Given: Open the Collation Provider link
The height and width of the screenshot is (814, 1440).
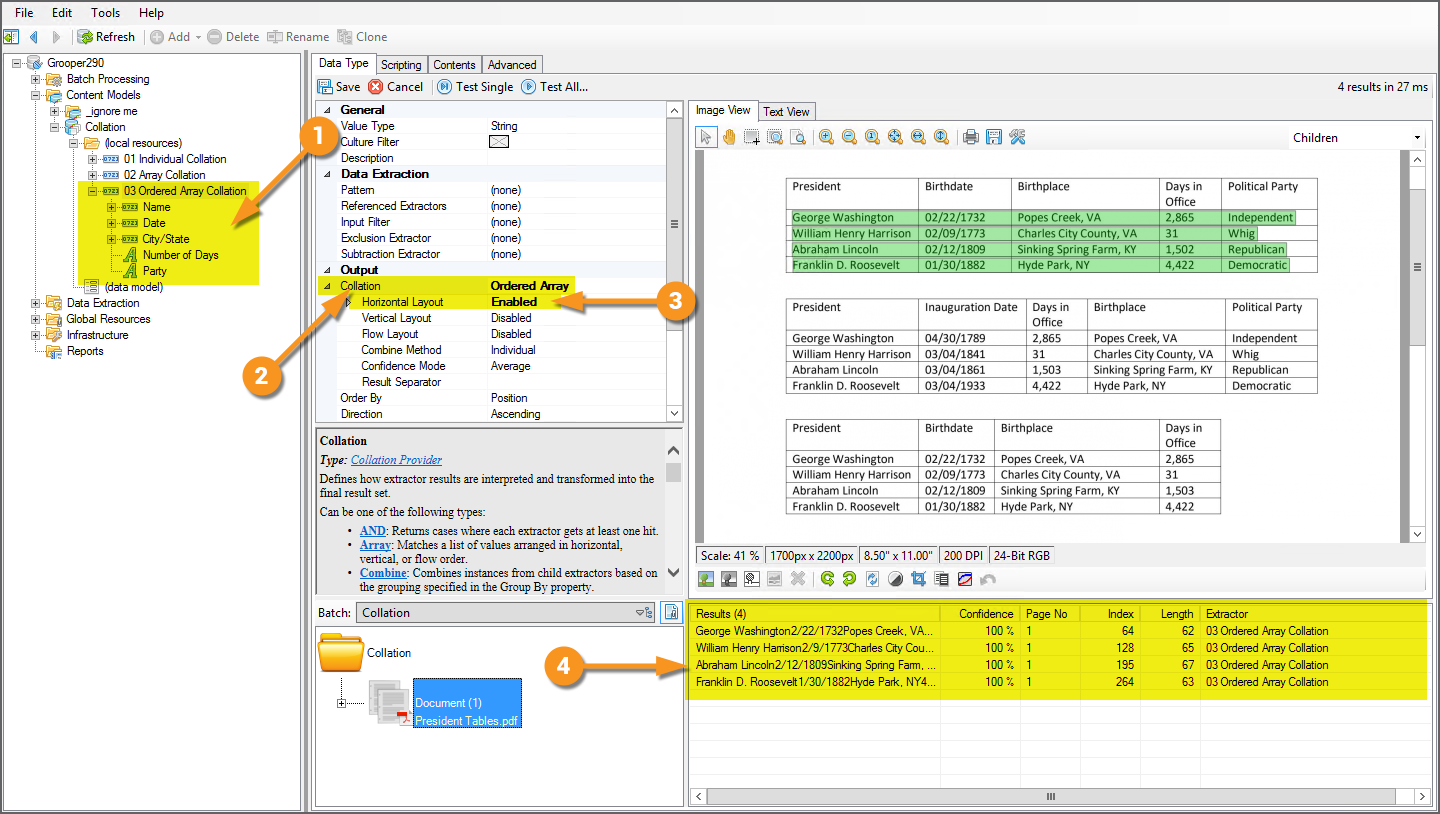Looking at the screenshot, I should point(396,460).
